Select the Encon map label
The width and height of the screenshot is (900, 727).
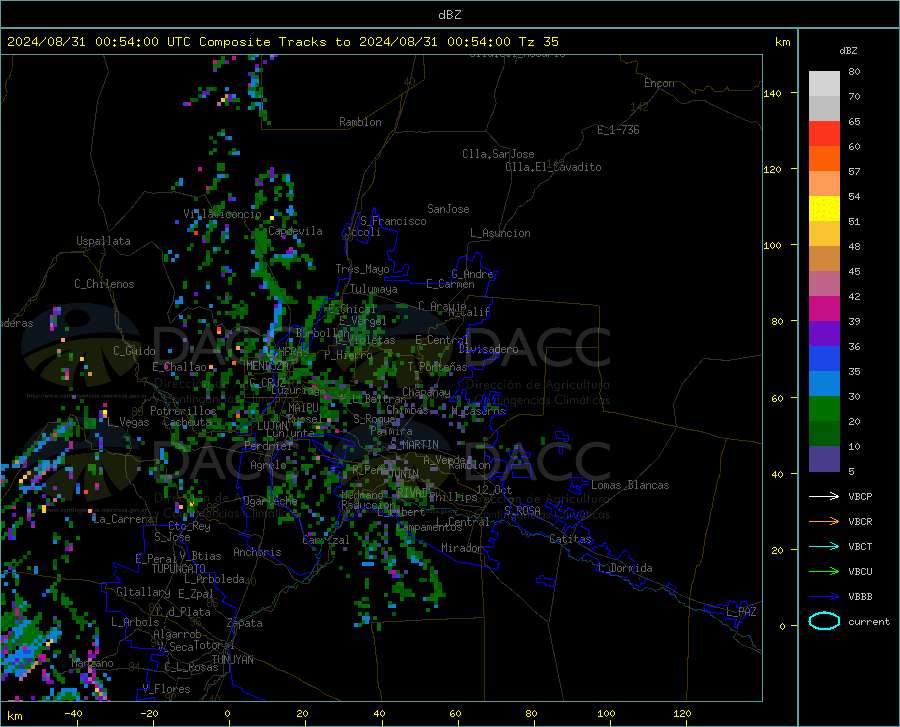(x=659, y=83)
